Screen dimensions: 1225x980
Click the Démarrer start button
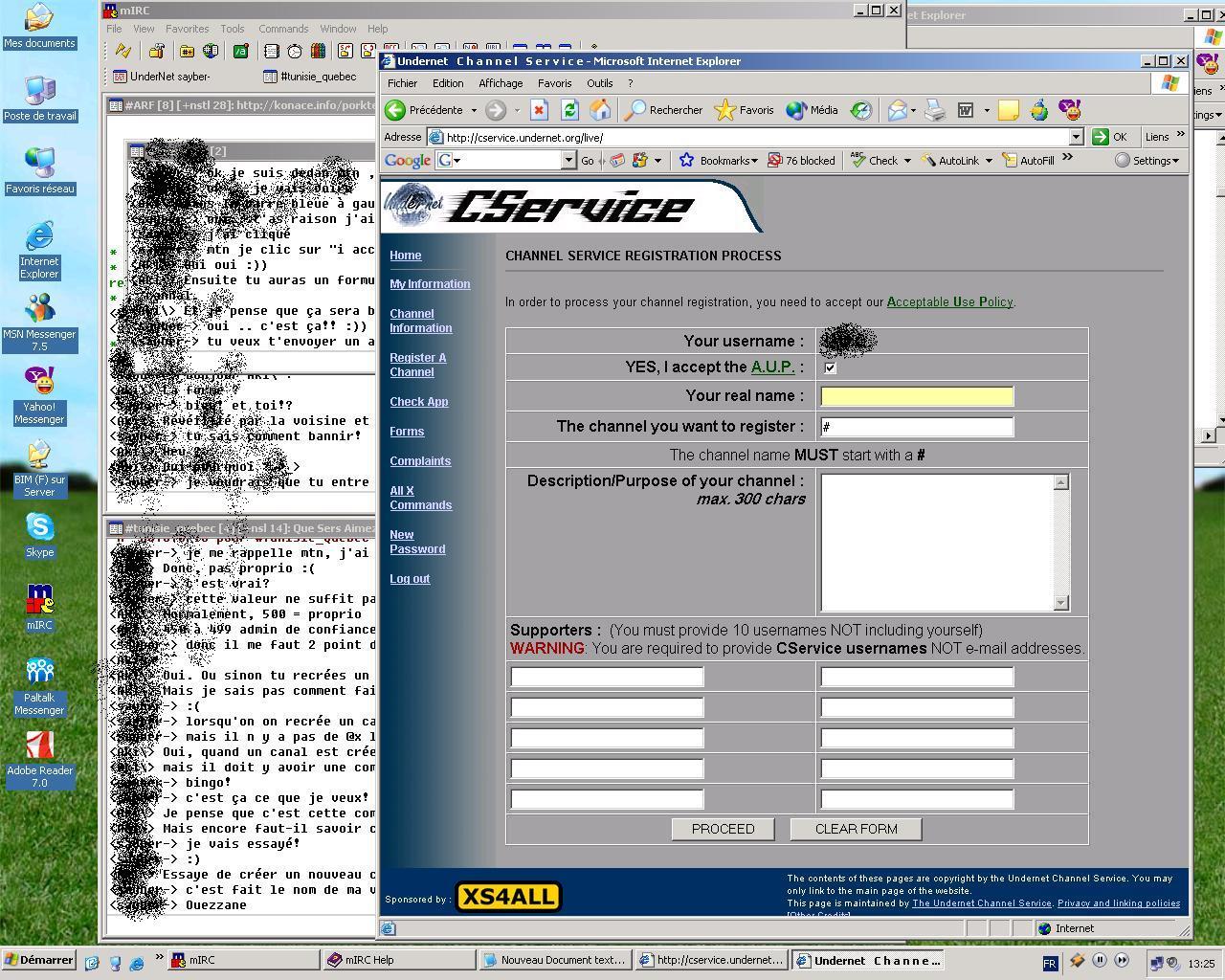(x=39, y=961)
